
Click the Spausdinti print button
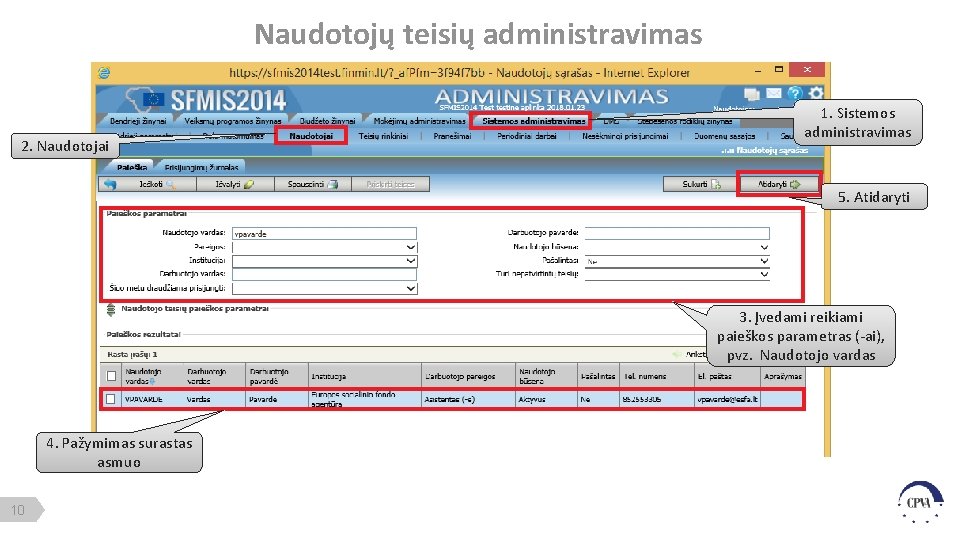(313, 184)
